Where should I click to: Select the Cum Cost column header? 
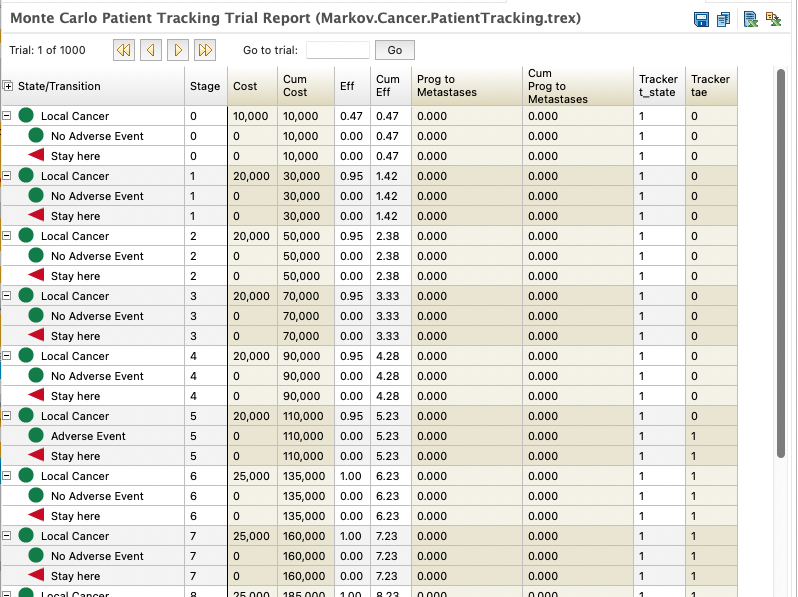point(305,86)
